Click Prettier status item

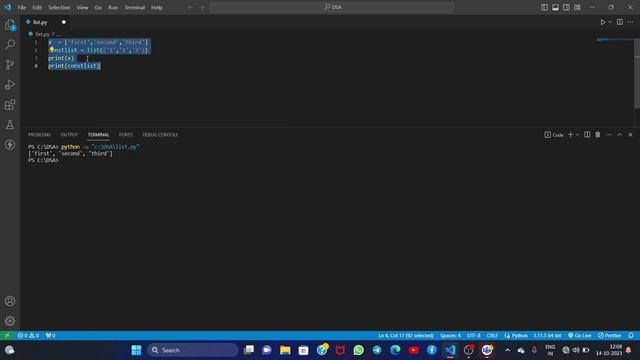click(x=609, y=336)
